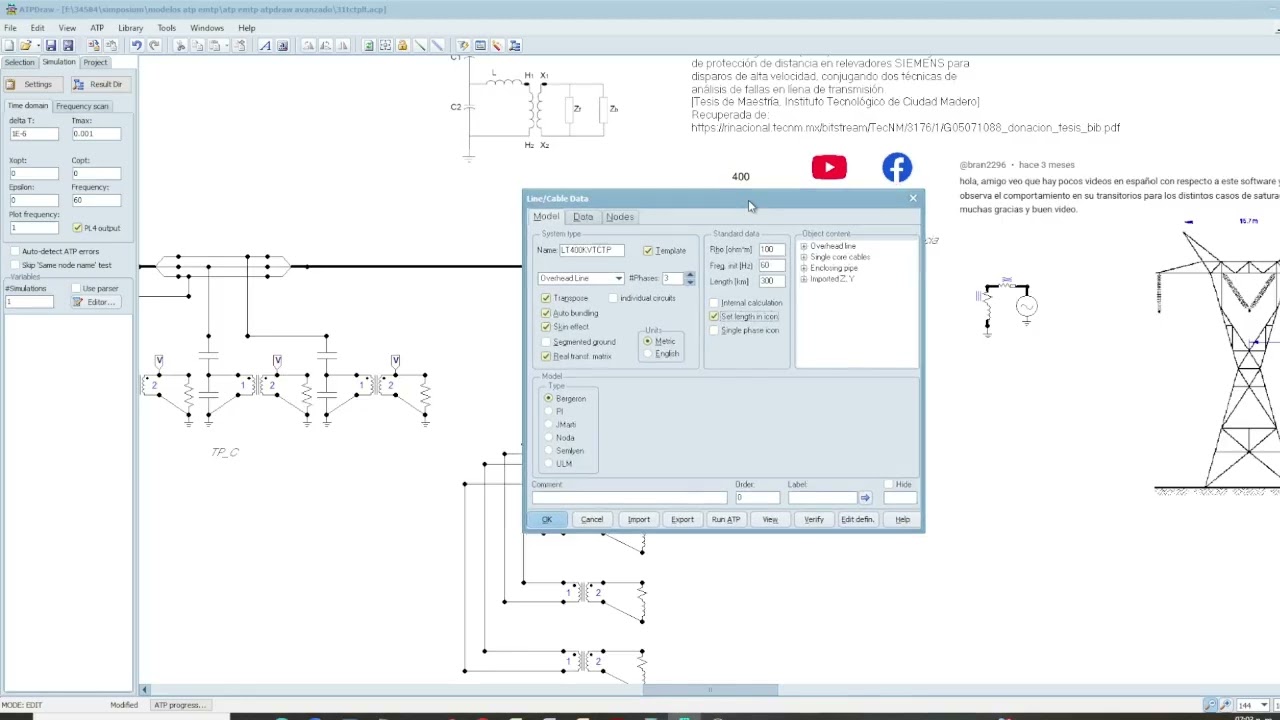Click the Cancel button
1280x720 pixels.
tap(592, 519)
